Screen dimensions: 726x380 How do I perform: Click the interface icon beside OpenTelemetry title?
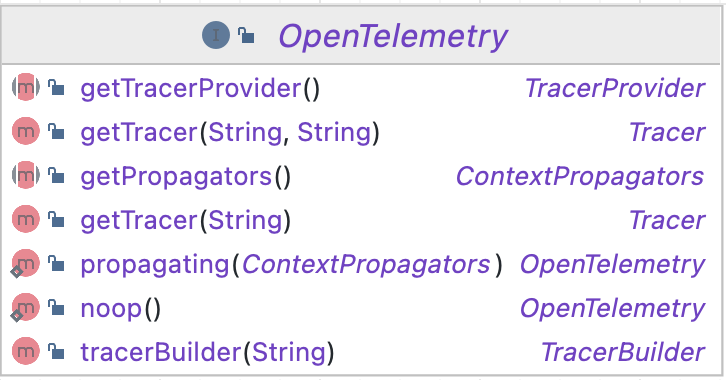click(x=216, y=35)
